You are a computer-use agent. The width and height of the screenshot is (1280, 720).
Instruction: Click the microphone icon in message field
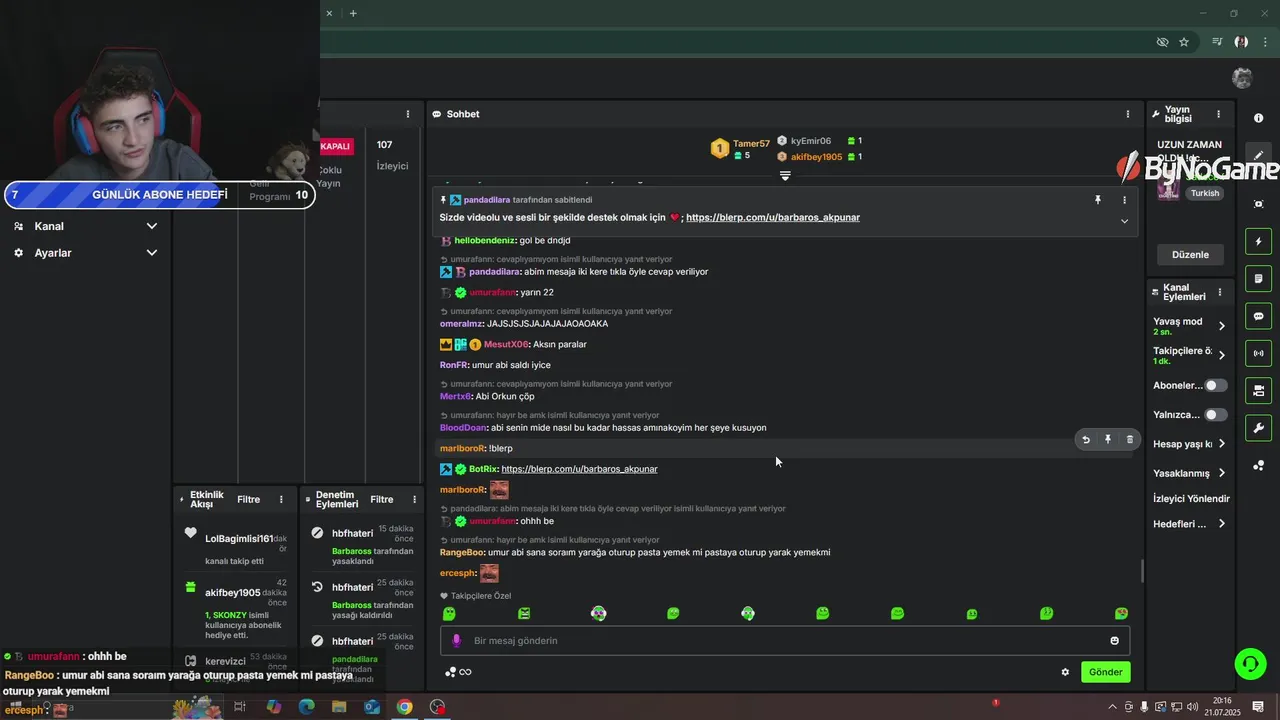tap(457, 640)
